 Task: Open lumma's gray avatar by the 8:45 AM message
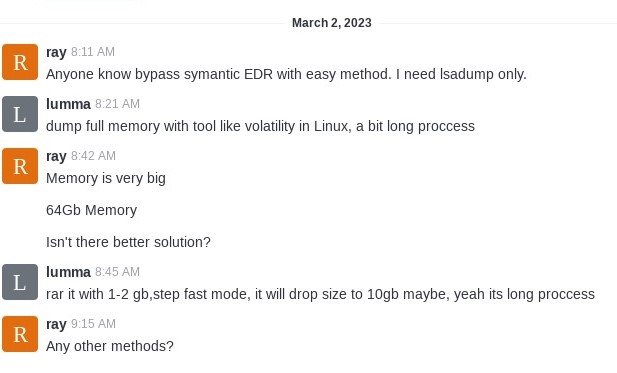coord(20,282)
